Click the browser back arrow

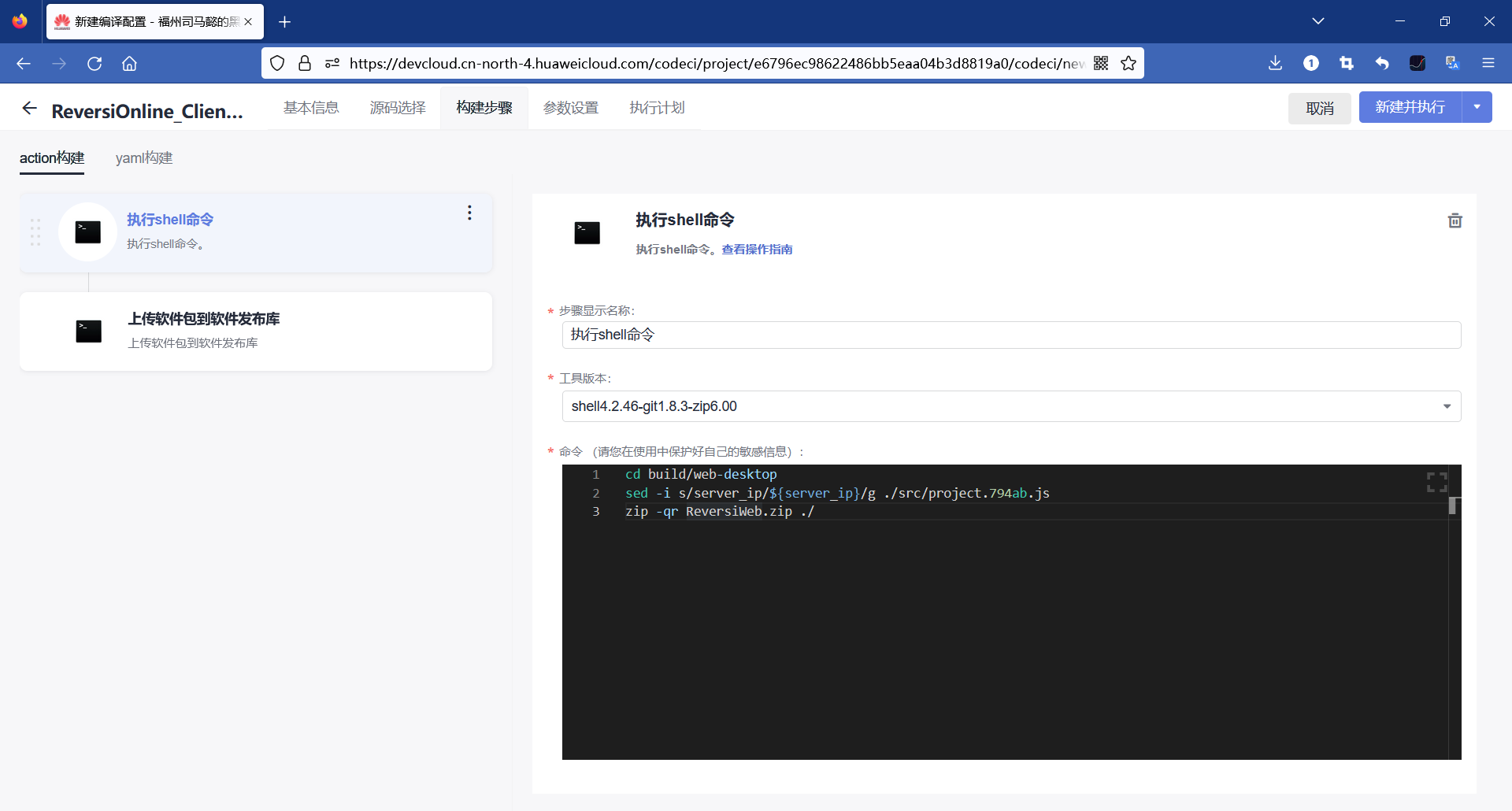(x=24, y=63)
